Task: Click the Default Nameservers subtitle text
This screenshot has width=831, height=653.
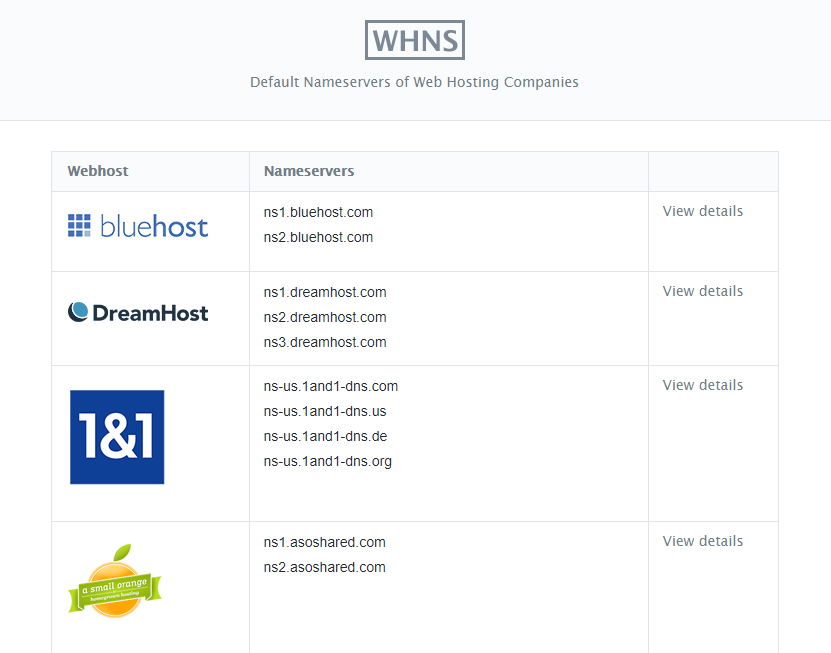Action: point(414,82)
